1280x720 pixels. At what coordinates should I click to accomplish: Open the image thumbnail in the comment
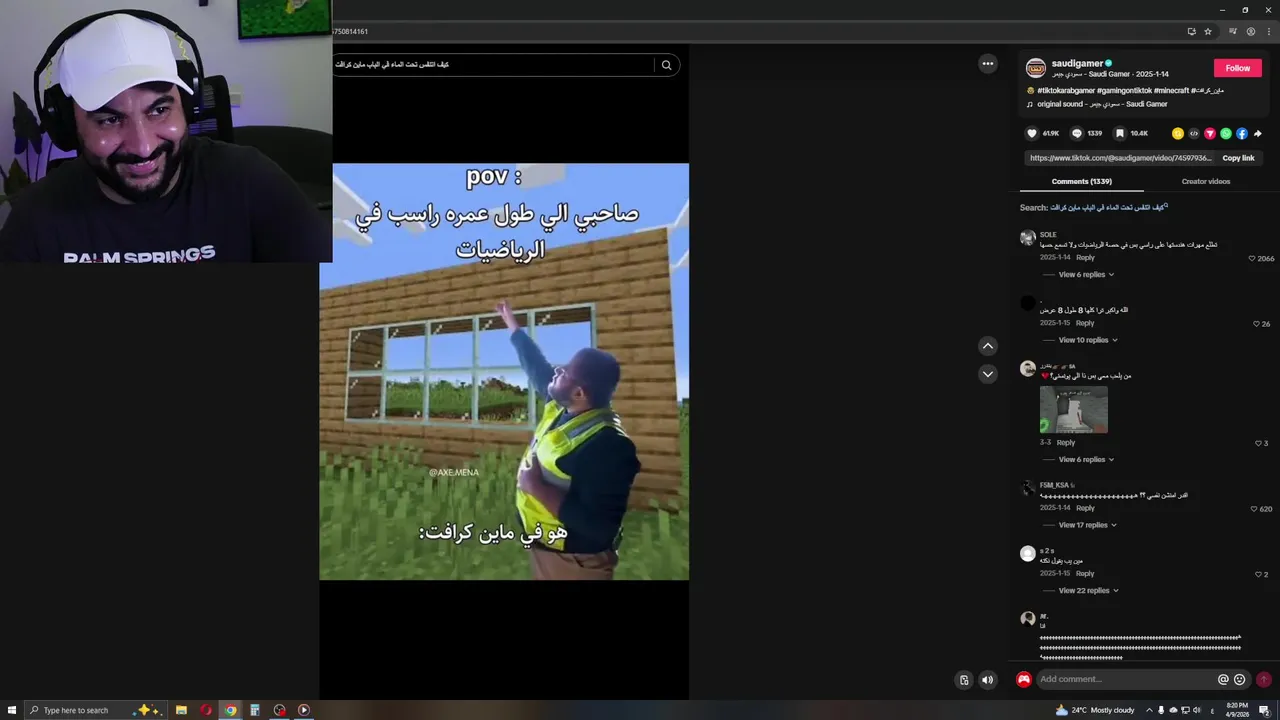(1074, 409)
